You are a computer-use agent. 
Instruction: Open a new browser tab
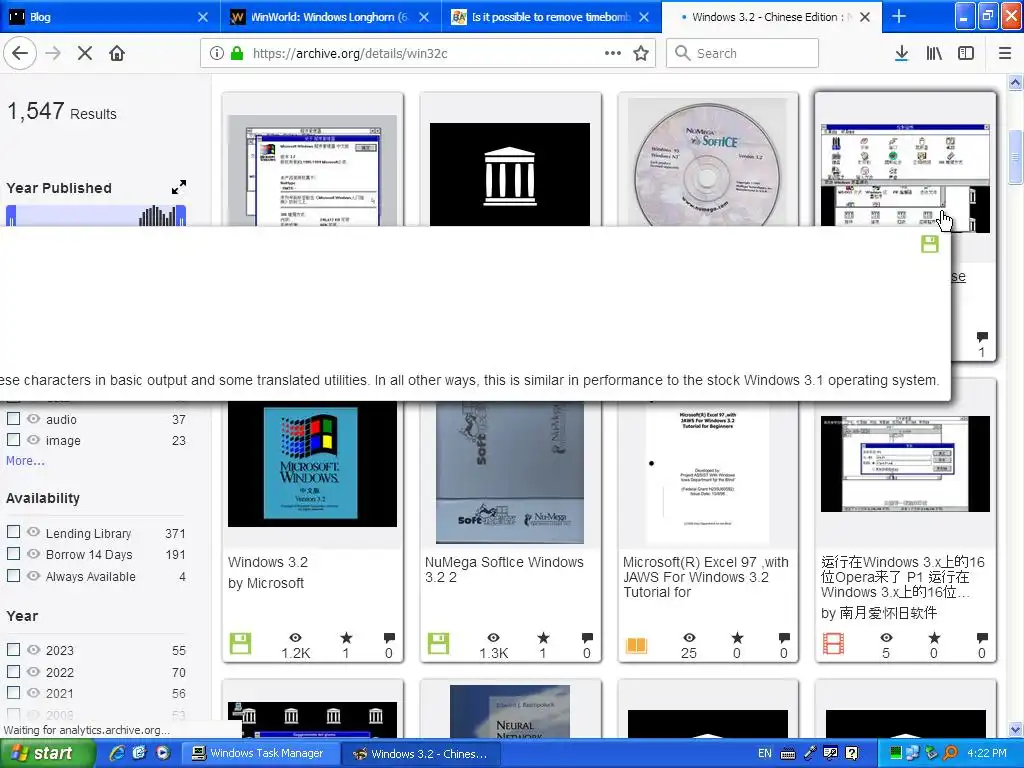(x=899, y=17)
